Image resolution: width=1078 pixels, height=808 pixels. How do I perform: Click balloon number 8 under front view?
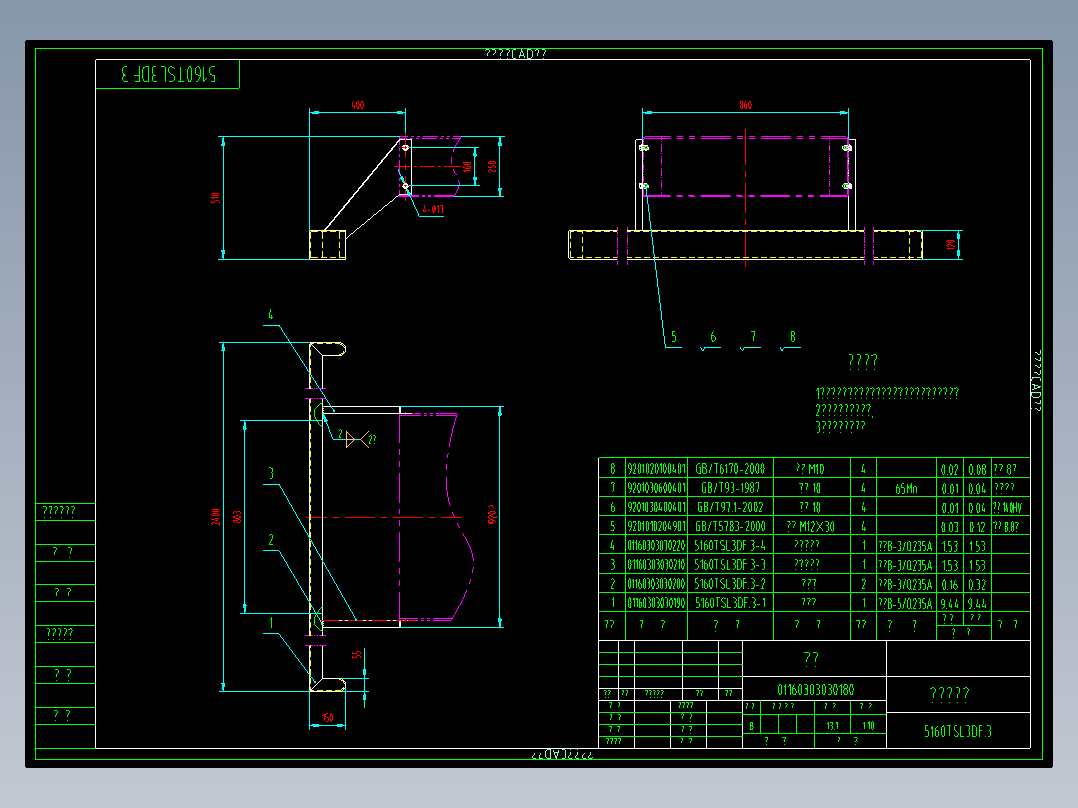click(x=793, y=337)
